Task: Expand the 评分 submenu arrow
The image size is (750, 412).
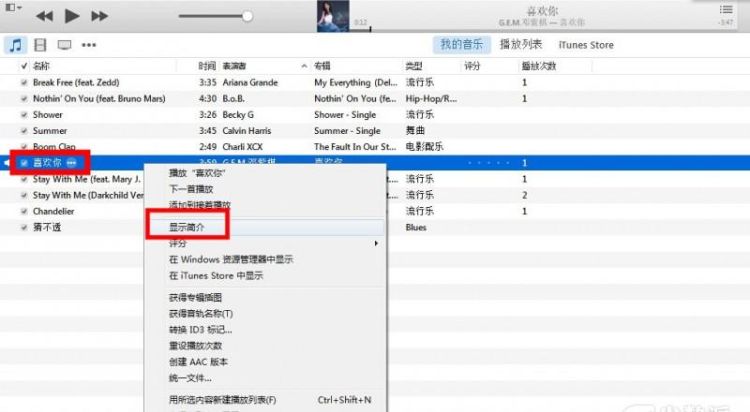Action: (x=376, y=243)
